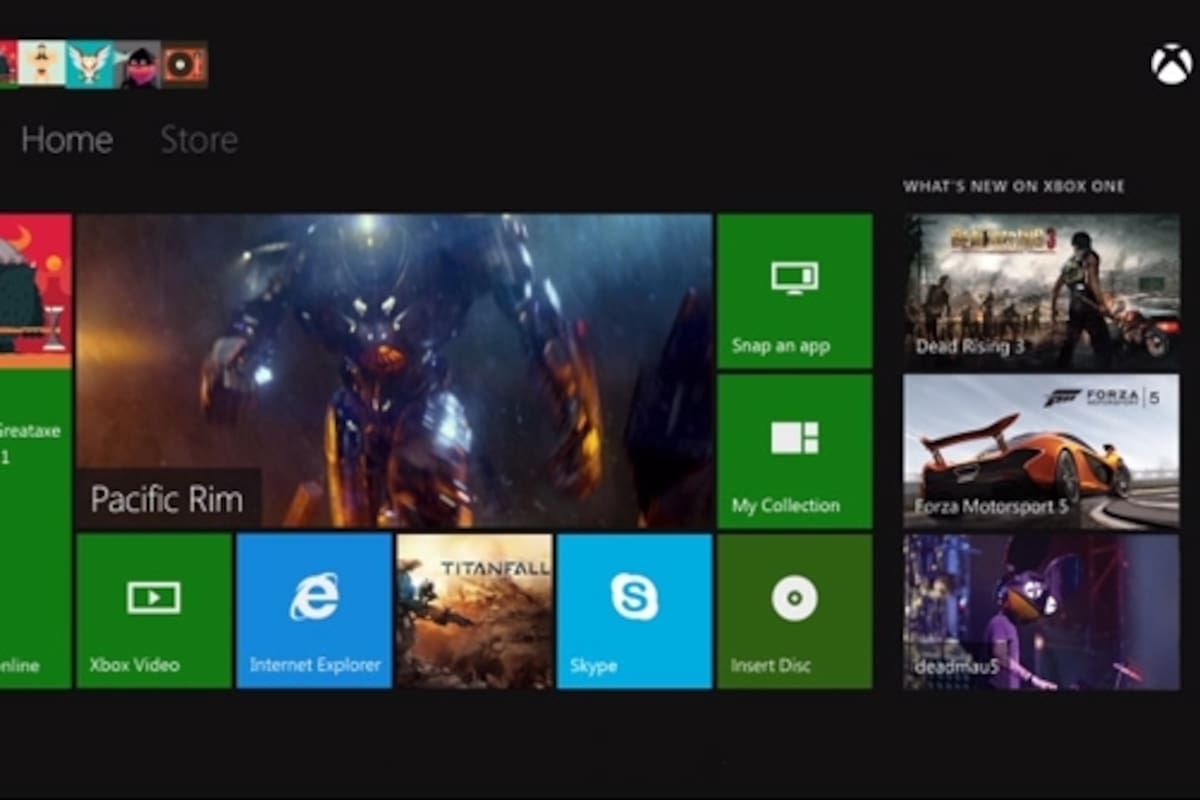Screen dimensions: 1200x800
Task: Select the beige background character avatar
Action: tap(42, 64)
